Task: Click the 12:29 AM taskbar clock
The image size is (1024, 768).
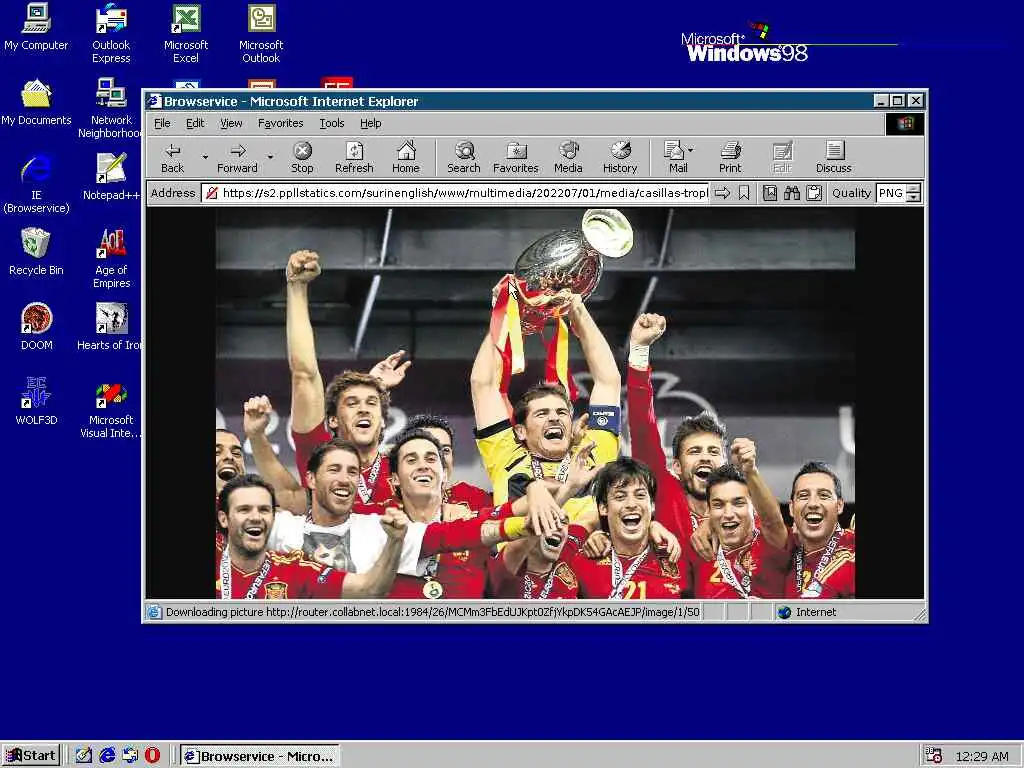Action: 982,757
